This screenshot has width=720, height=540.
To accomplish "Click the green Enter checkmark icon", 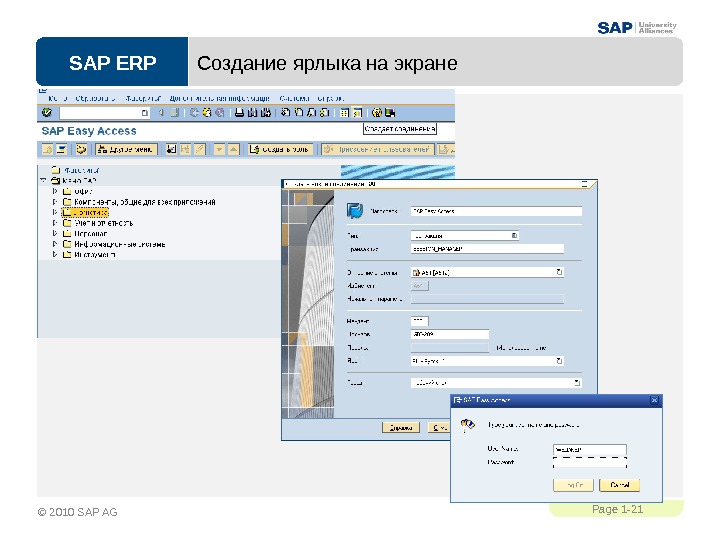I will coord(46,112).
